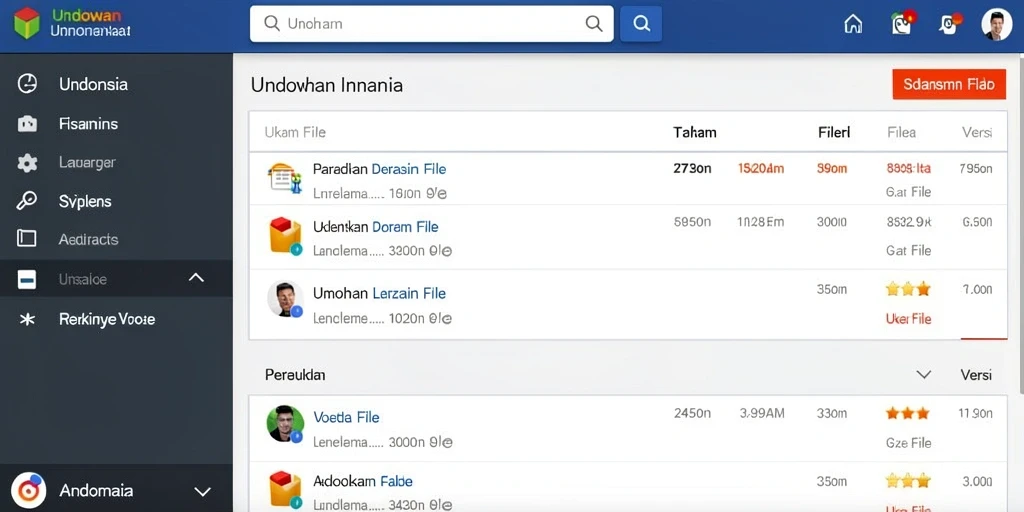
Task: Select Fisanins in the sidebar
Action: [88, 123]
